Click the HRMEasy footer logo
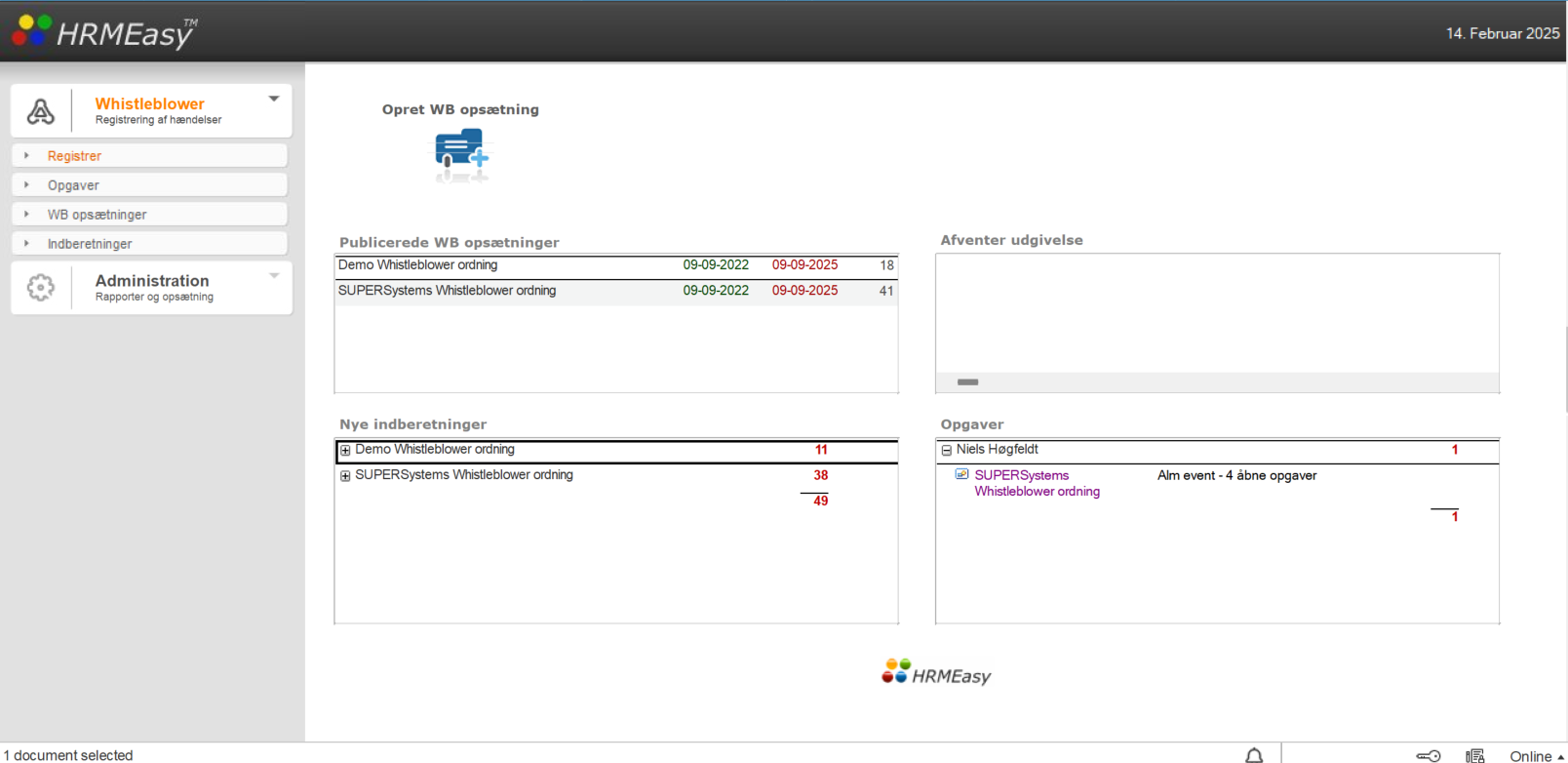The width and height of the screenshot is (1568, 763). [x=936, y=673]
